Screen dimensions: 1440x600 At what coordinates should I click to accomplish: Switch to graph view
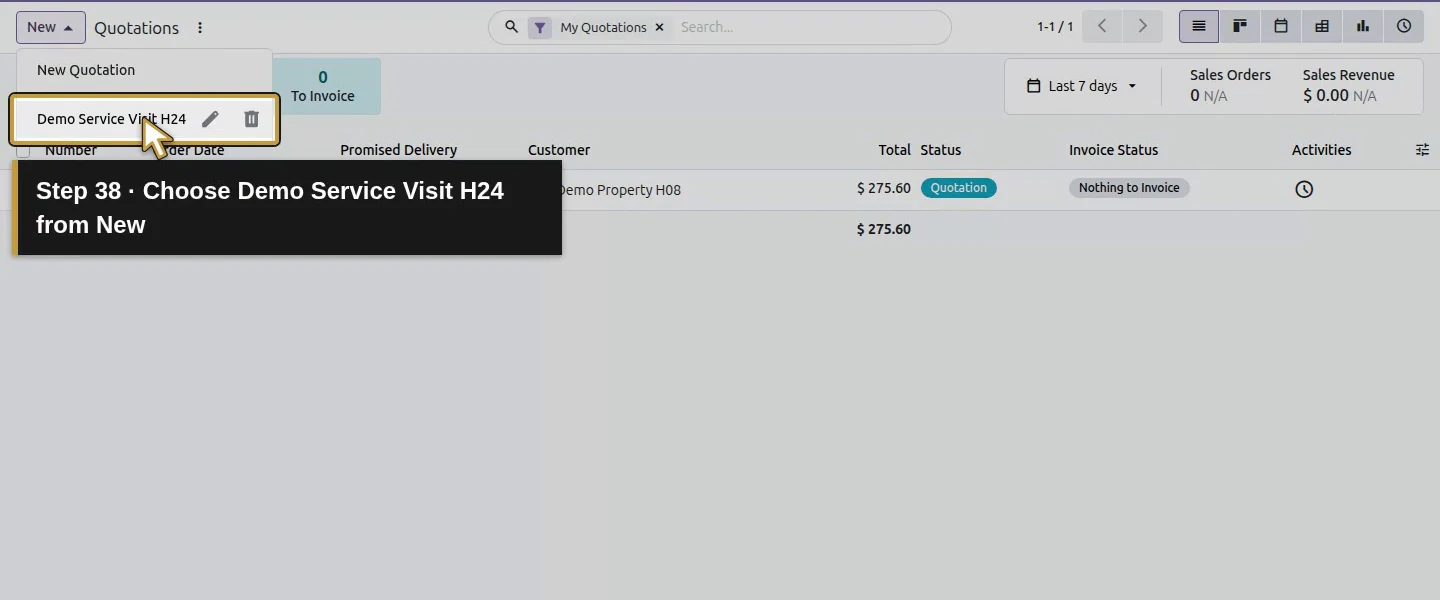click(x=1363, y=27)
